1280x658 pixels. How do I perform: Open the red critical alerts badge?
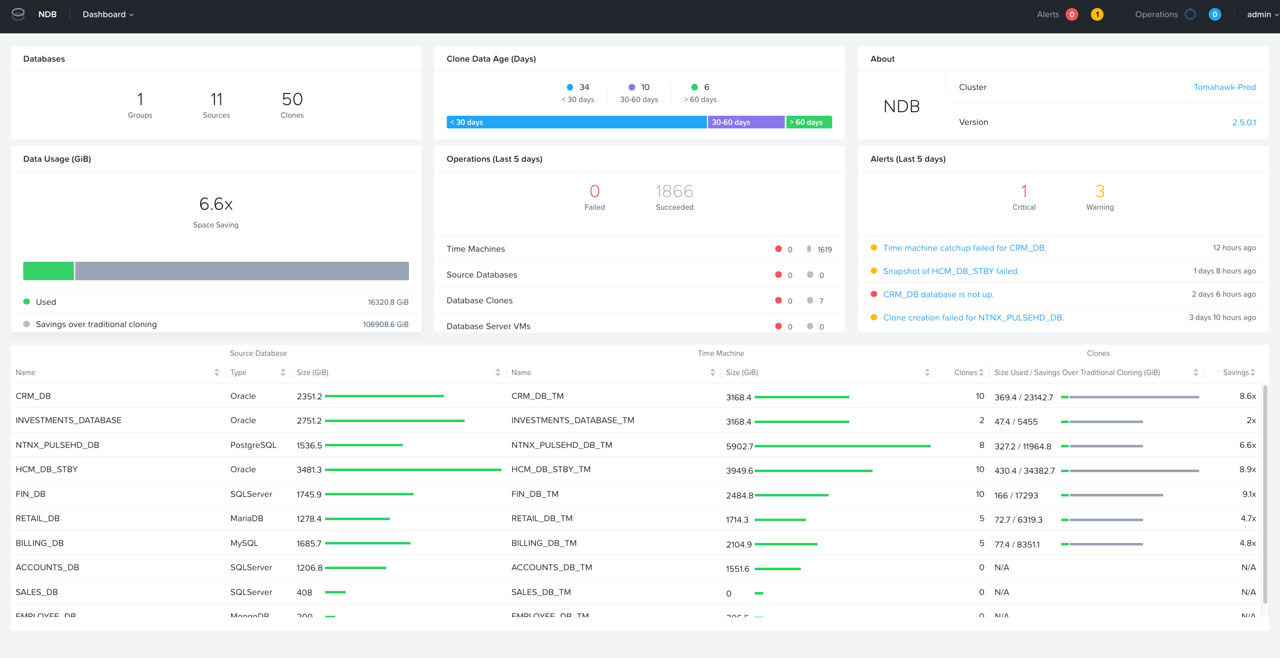pos(1072,15)
